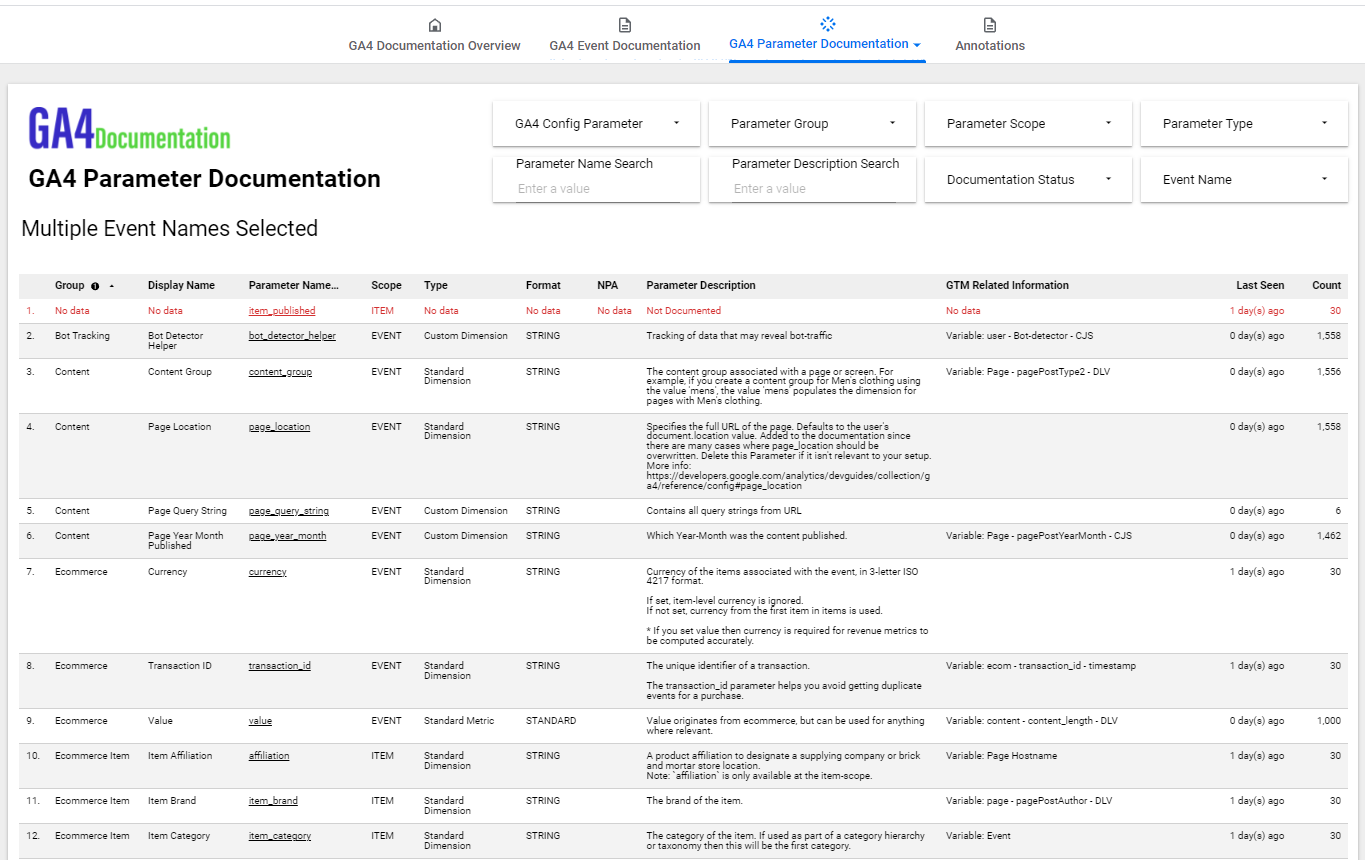Click the Not Documented description in row 1

click(x=684, y=311)
